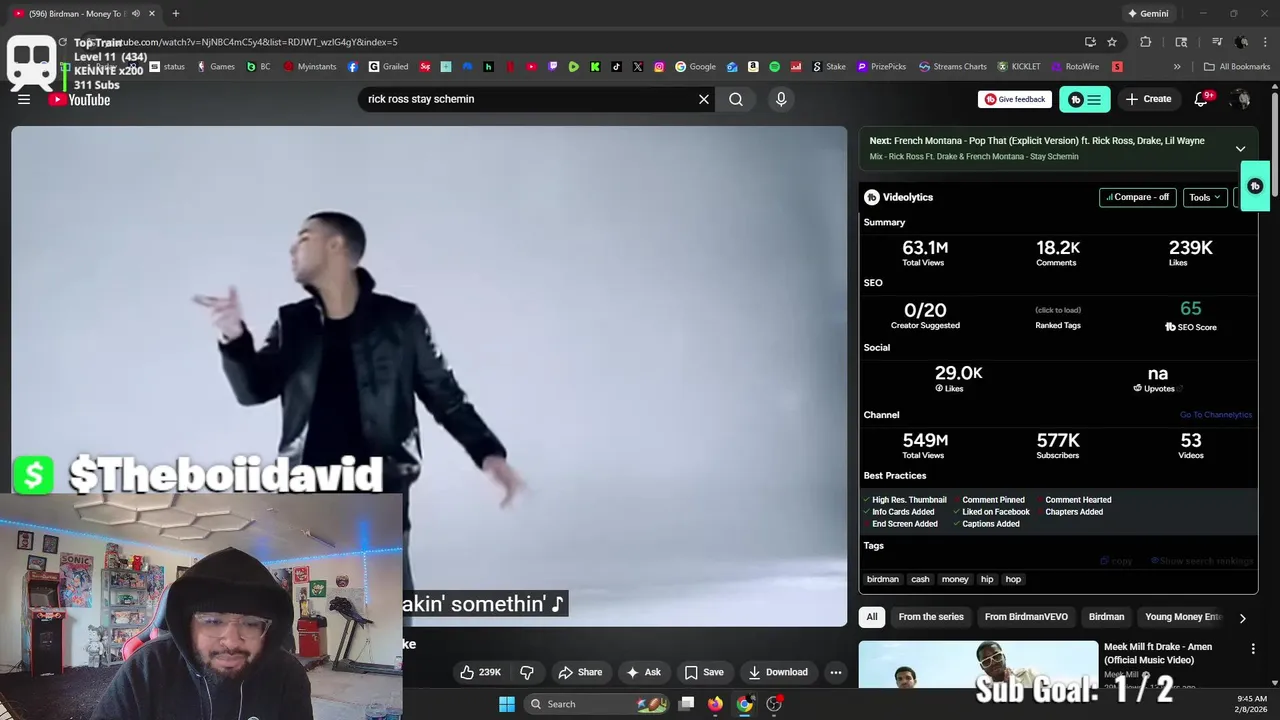
Task: Click the magnifier search button
Action: [x=736, y=99]
